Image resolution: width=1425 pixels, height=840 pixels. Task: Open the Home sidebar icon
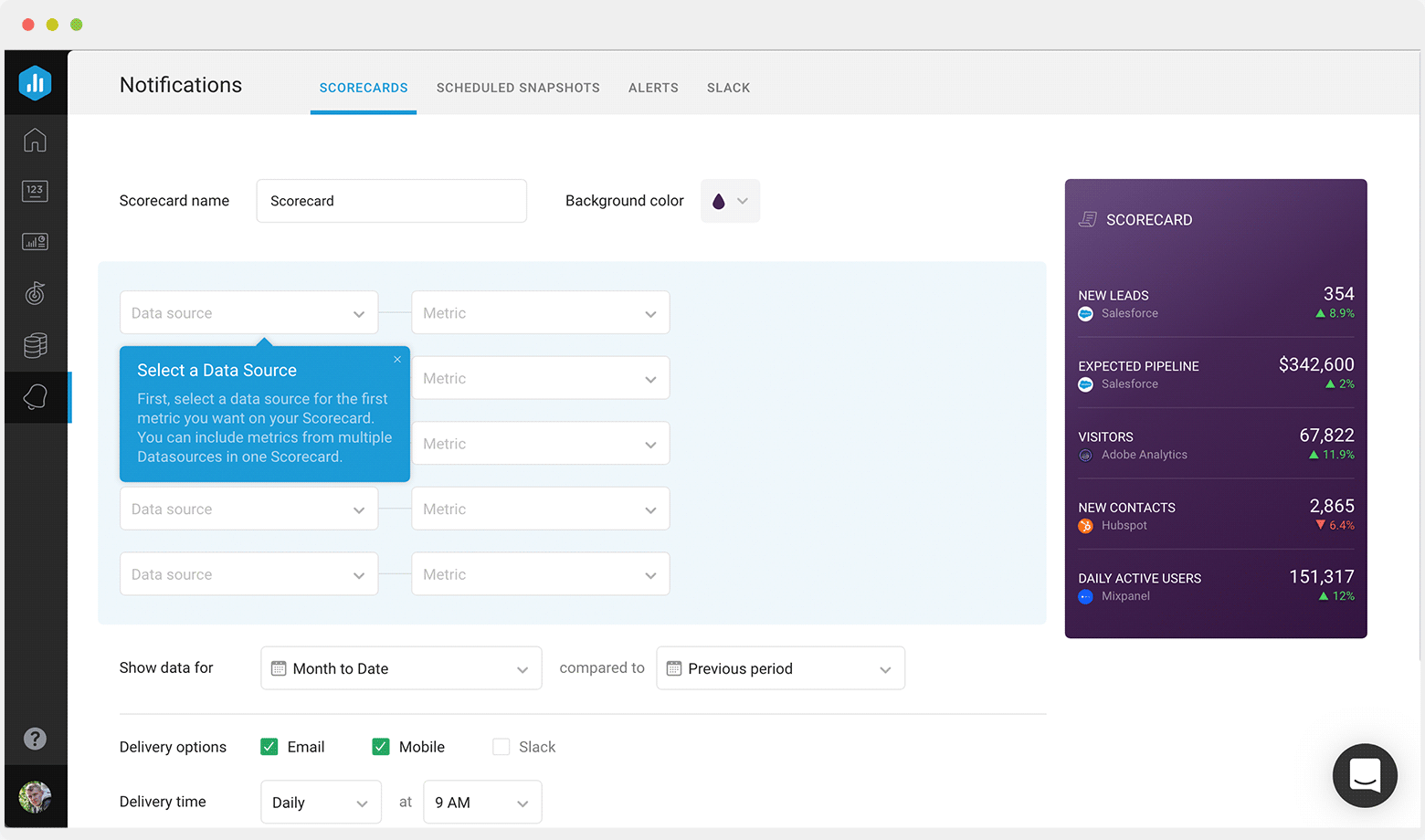[35, 140]
